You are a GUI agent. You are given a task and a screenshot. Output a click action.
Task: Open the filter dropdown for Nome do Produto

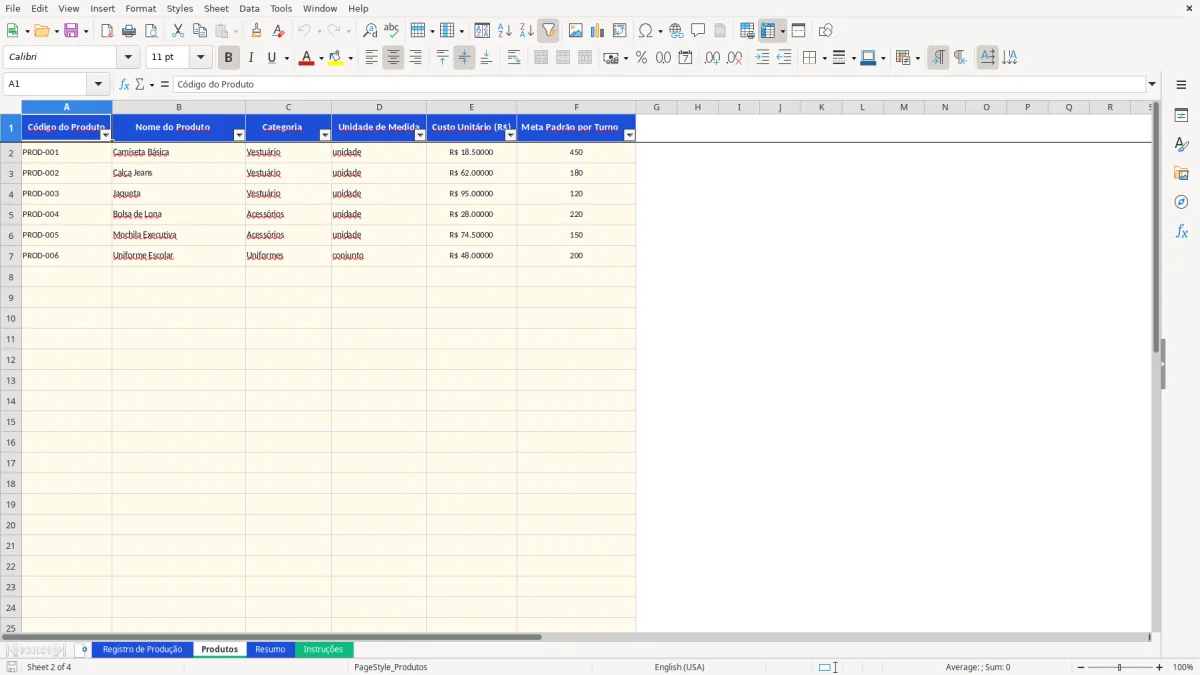point(239,135)
